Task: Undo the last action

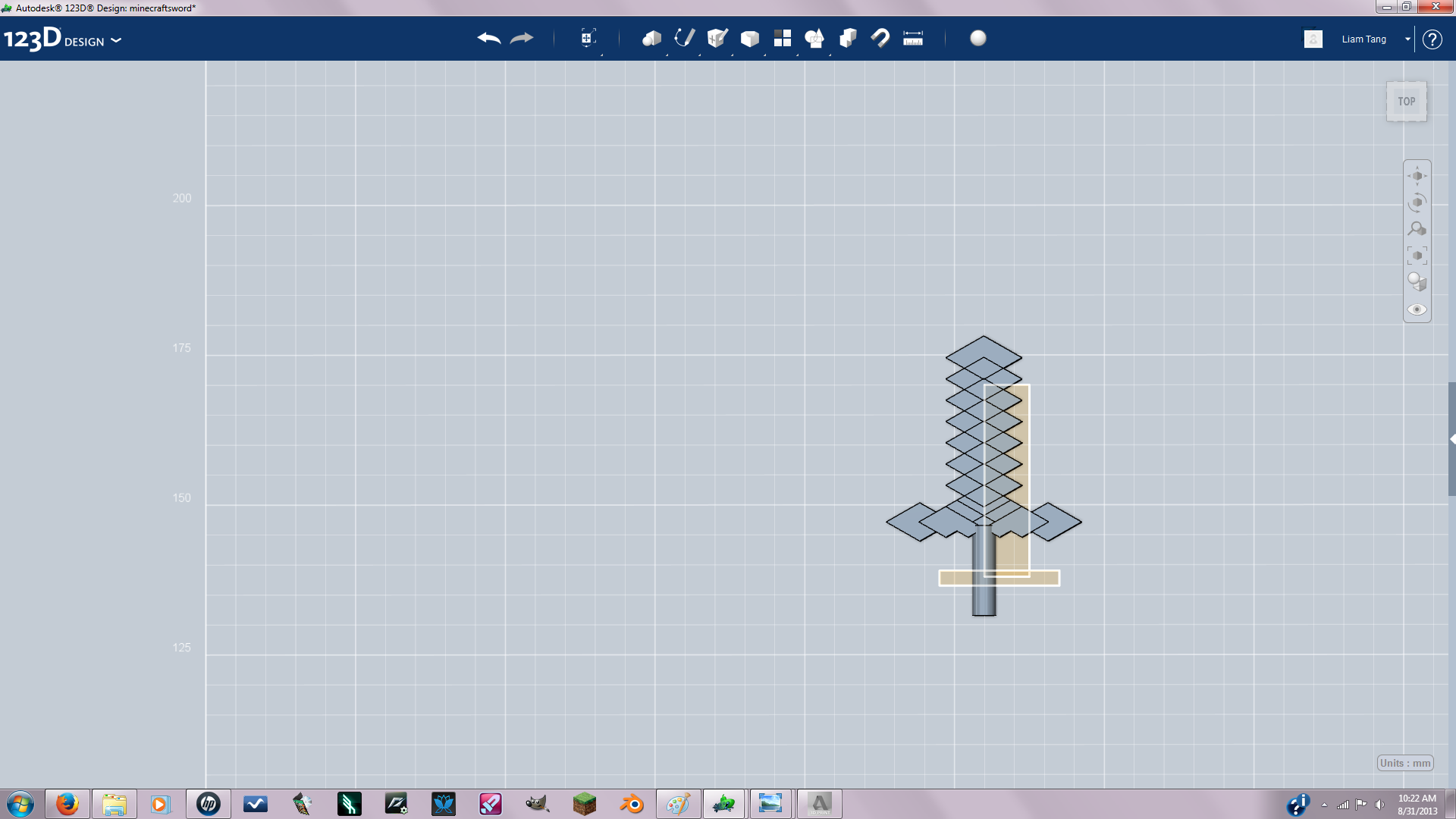Action: point(489,39)
